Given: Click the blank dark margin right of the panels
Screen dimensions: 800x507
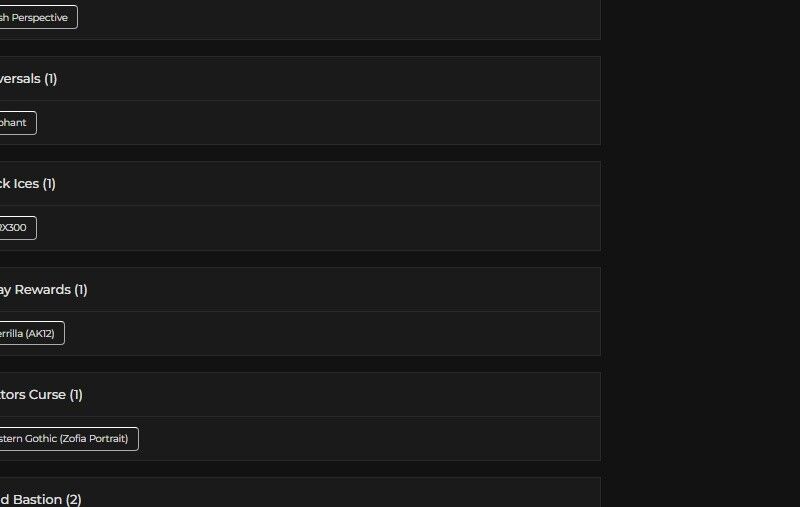Looking at the screenshot, I should [700, 250].
